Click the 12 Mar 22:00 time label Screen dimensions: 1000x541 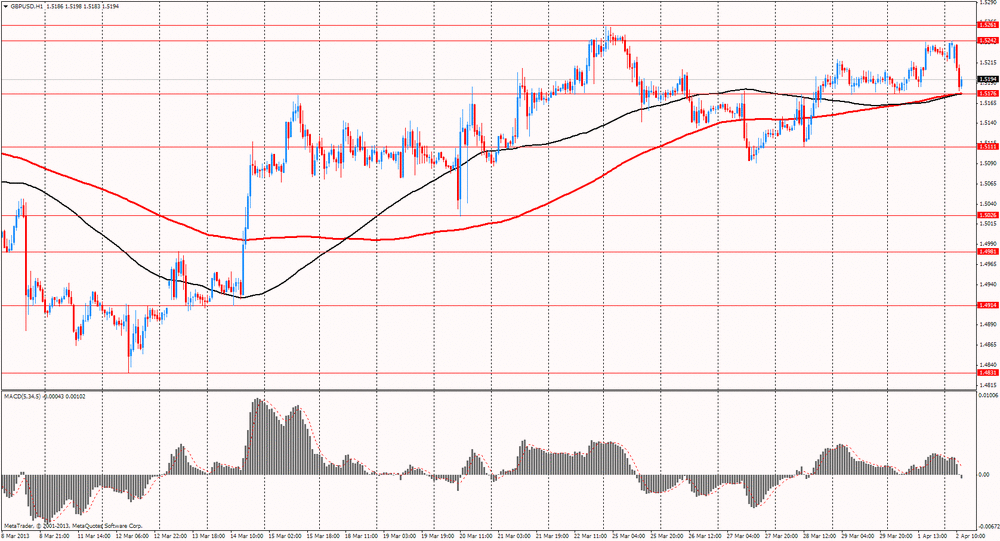point(170,536)
